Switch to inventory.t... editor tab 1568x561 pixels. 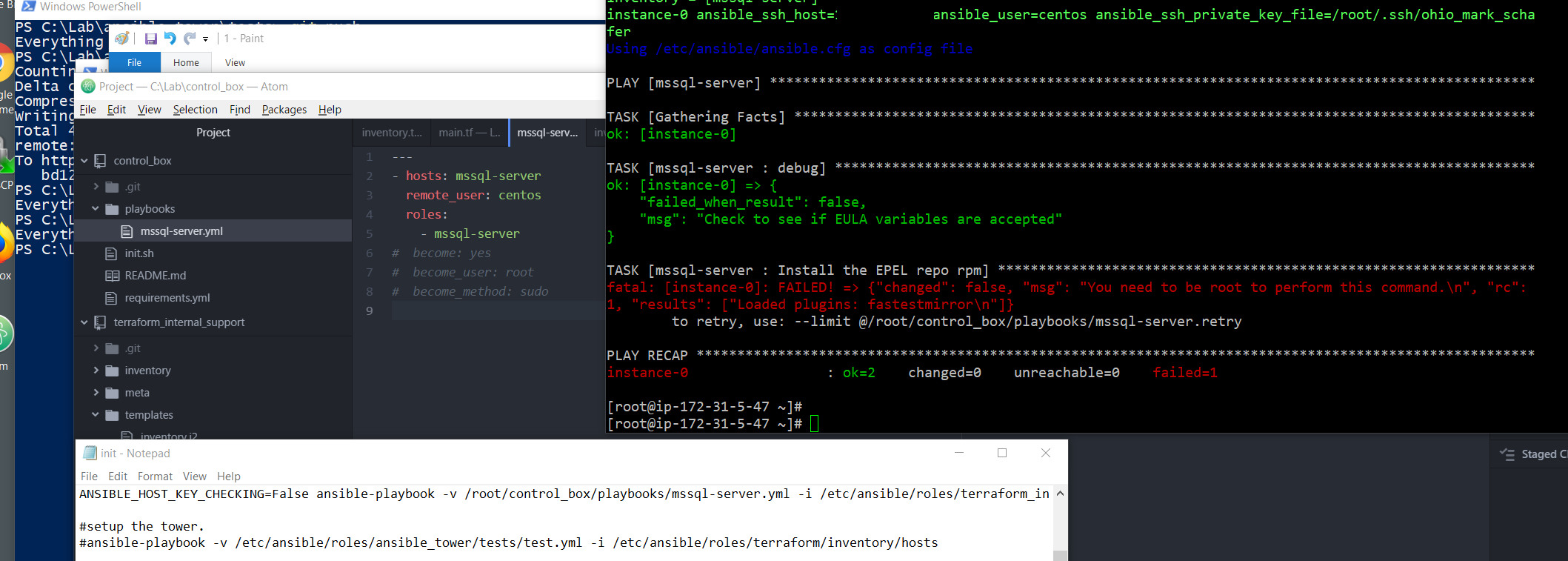coord(392,133)
